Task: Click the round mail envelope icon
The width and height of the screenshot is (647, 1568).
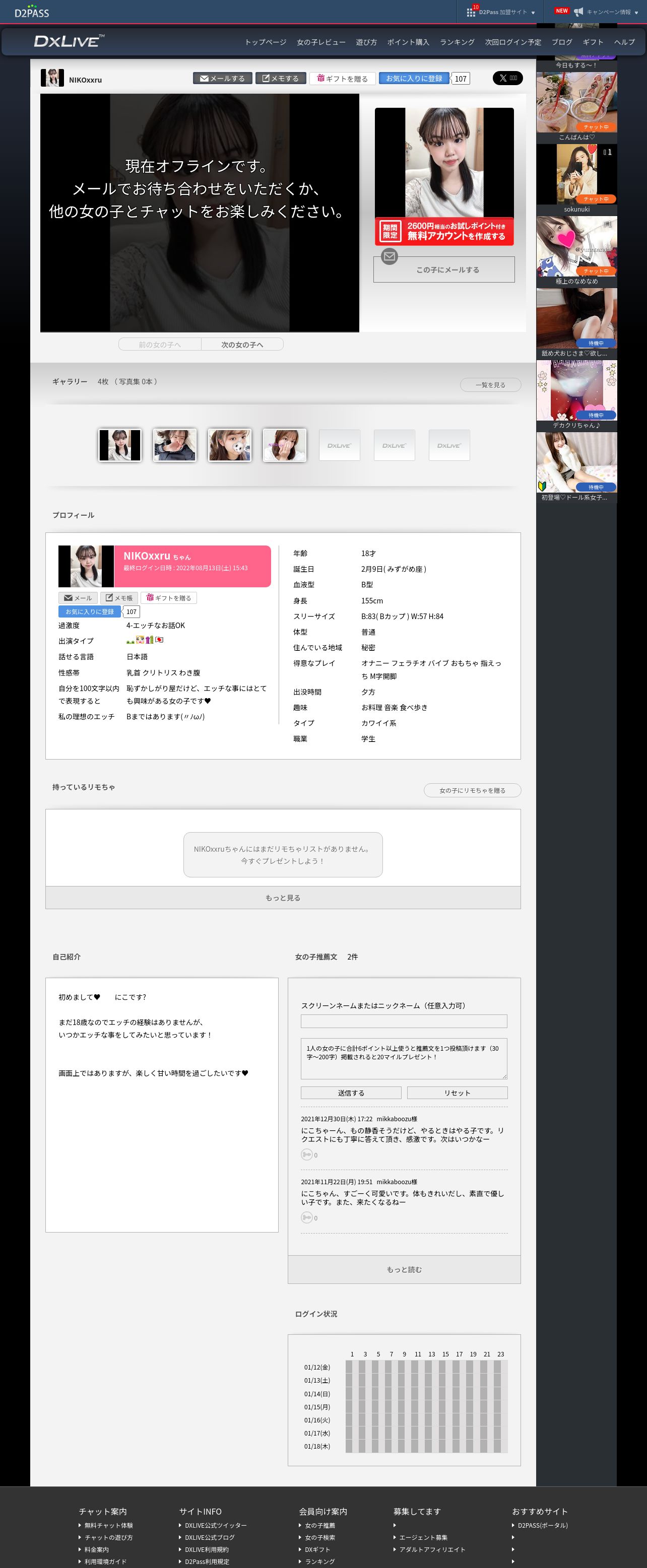Action: pyautogui.click(x=390, y=256)
